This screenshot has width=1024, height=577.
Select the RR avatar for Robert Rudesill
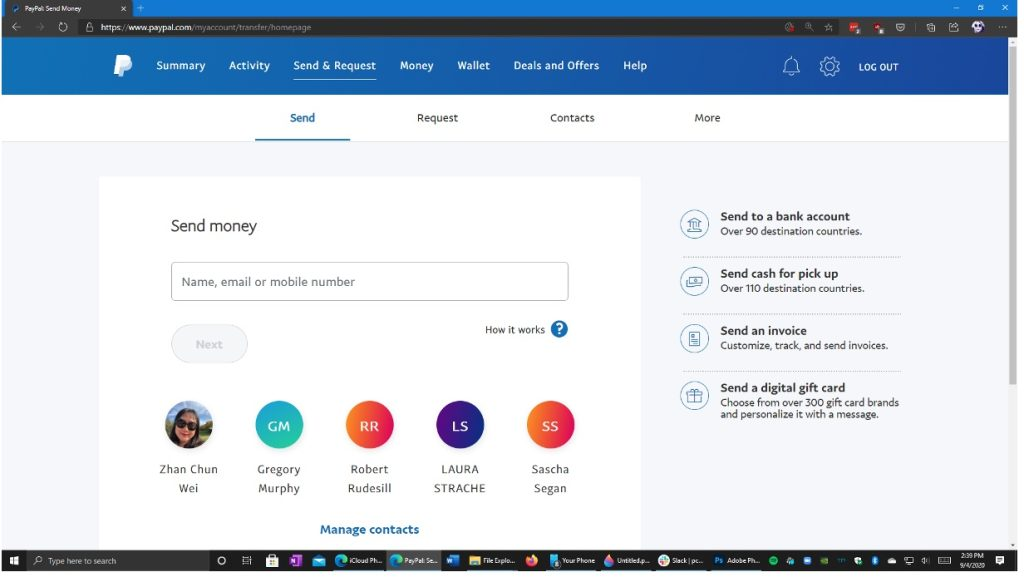(370, 425)
